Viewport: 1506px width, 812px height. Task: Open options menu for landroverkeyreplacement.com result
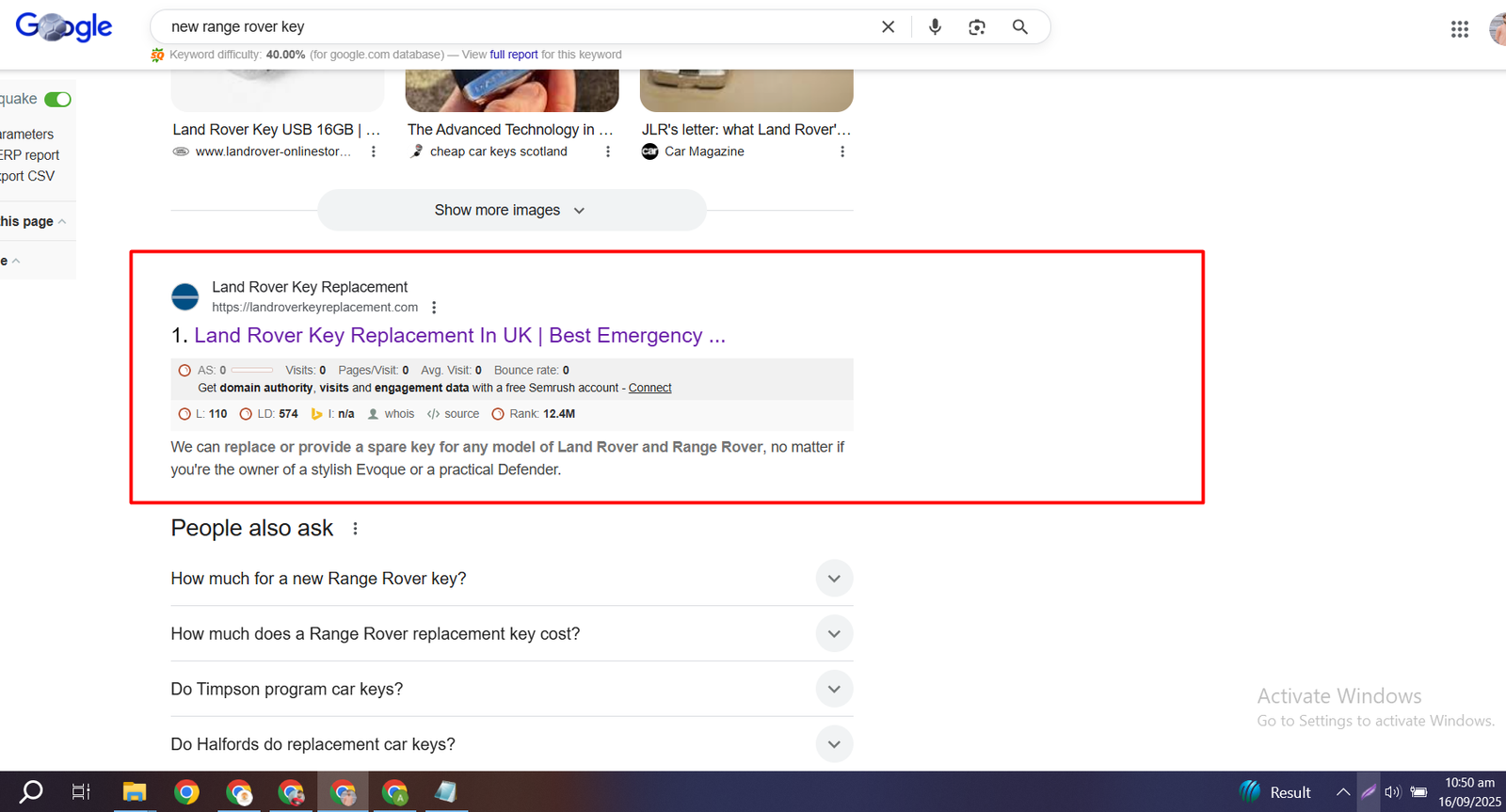434,308
